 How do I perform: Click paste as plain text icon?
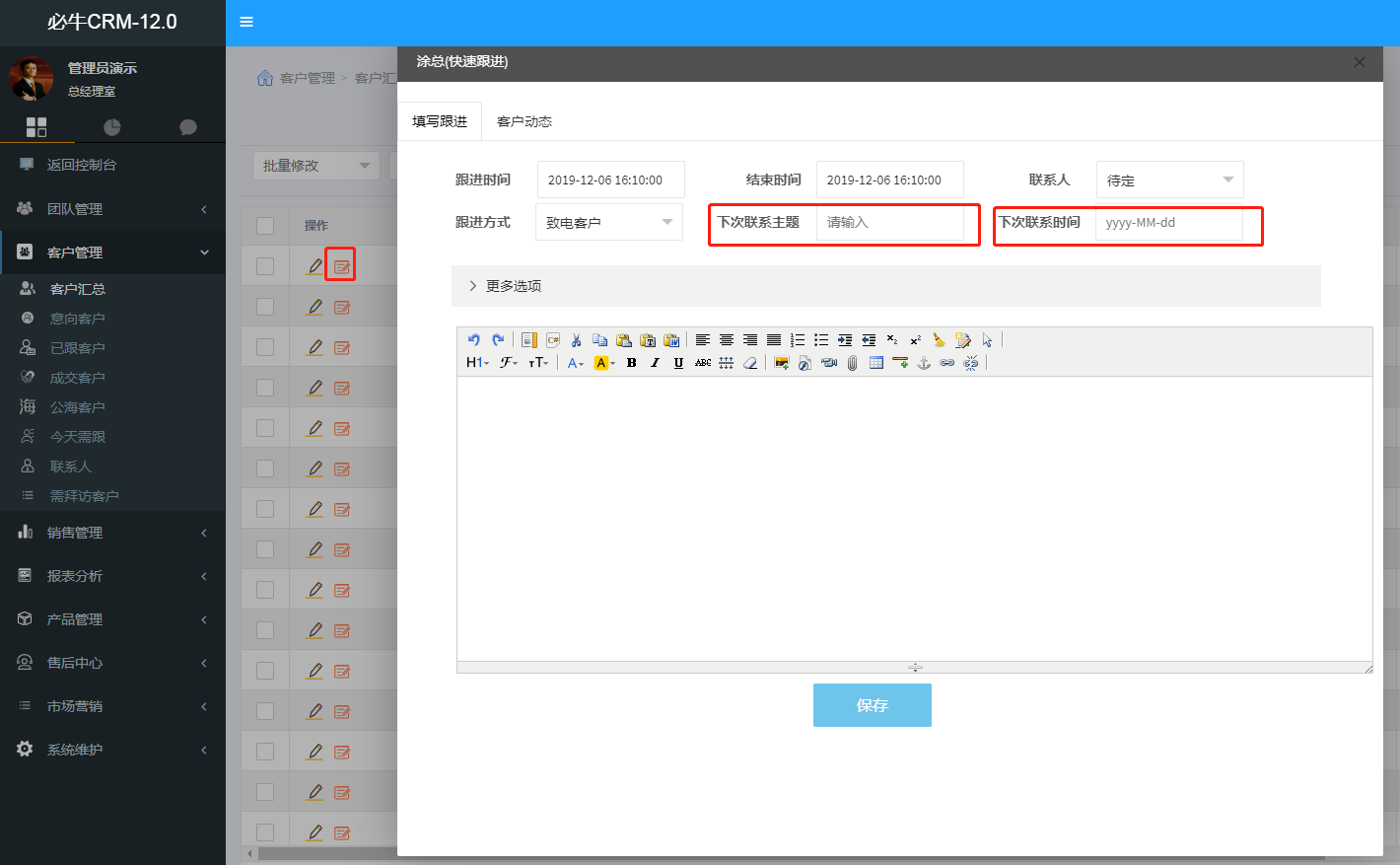(x=648, y=339)
